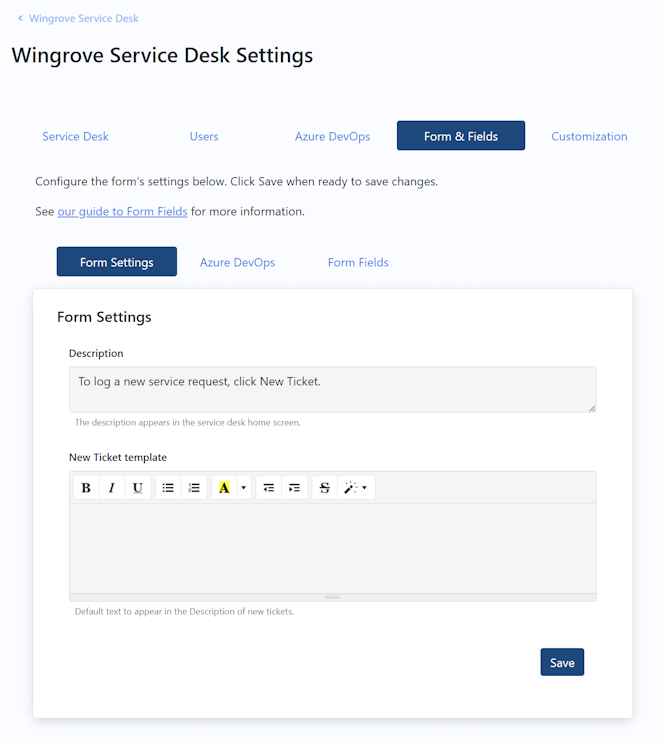Grab the Description box resize corner

[x=592, y=408]
